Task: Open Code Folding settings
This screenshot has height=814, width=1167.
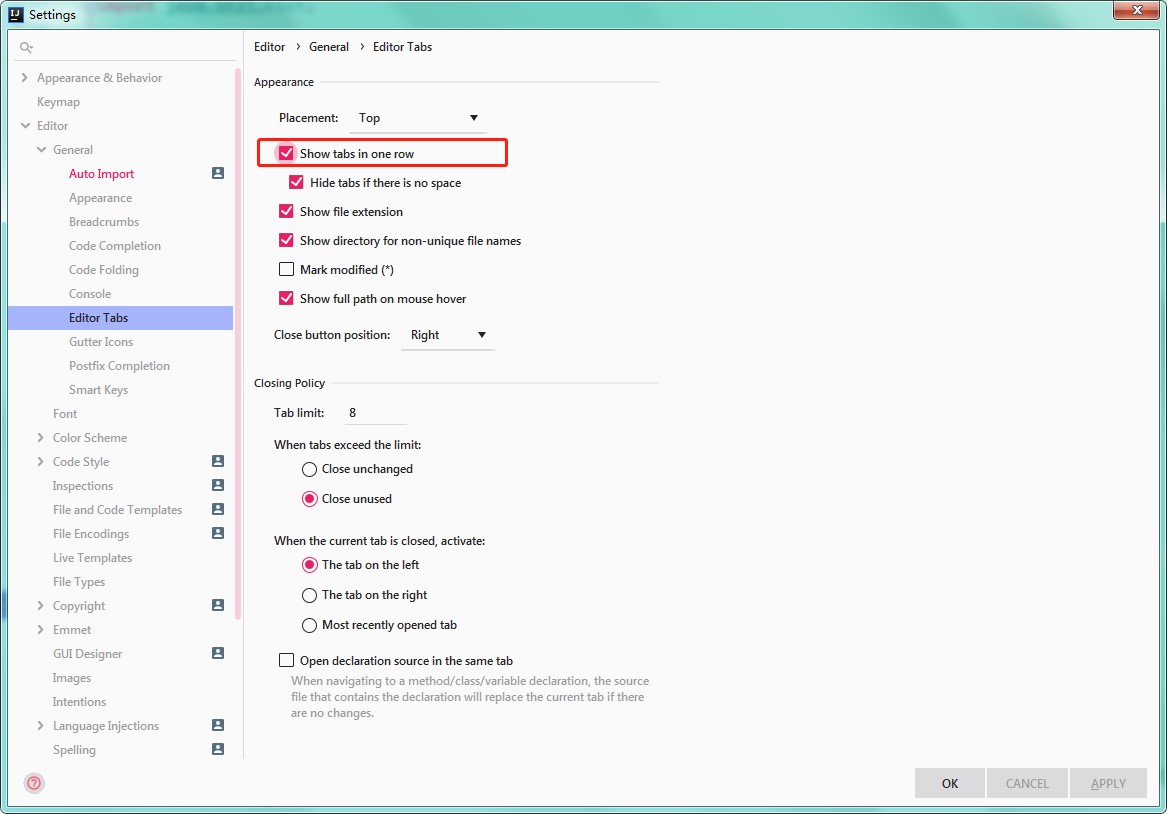Action: click(103, 269)
